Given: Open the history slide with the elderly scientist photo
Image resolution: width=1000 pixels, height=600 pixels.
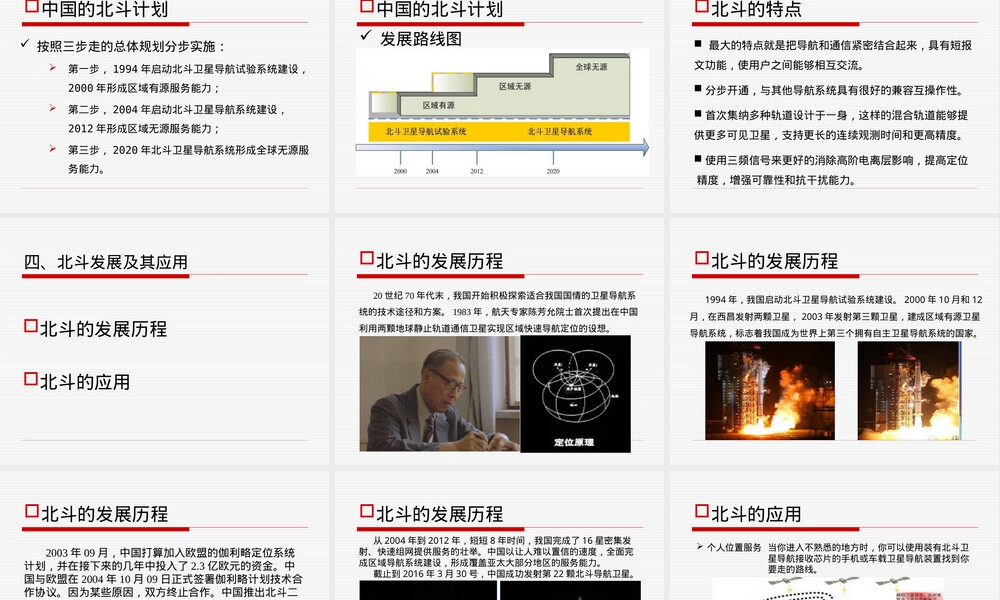Looking at the screenshot, I should 499,342.
